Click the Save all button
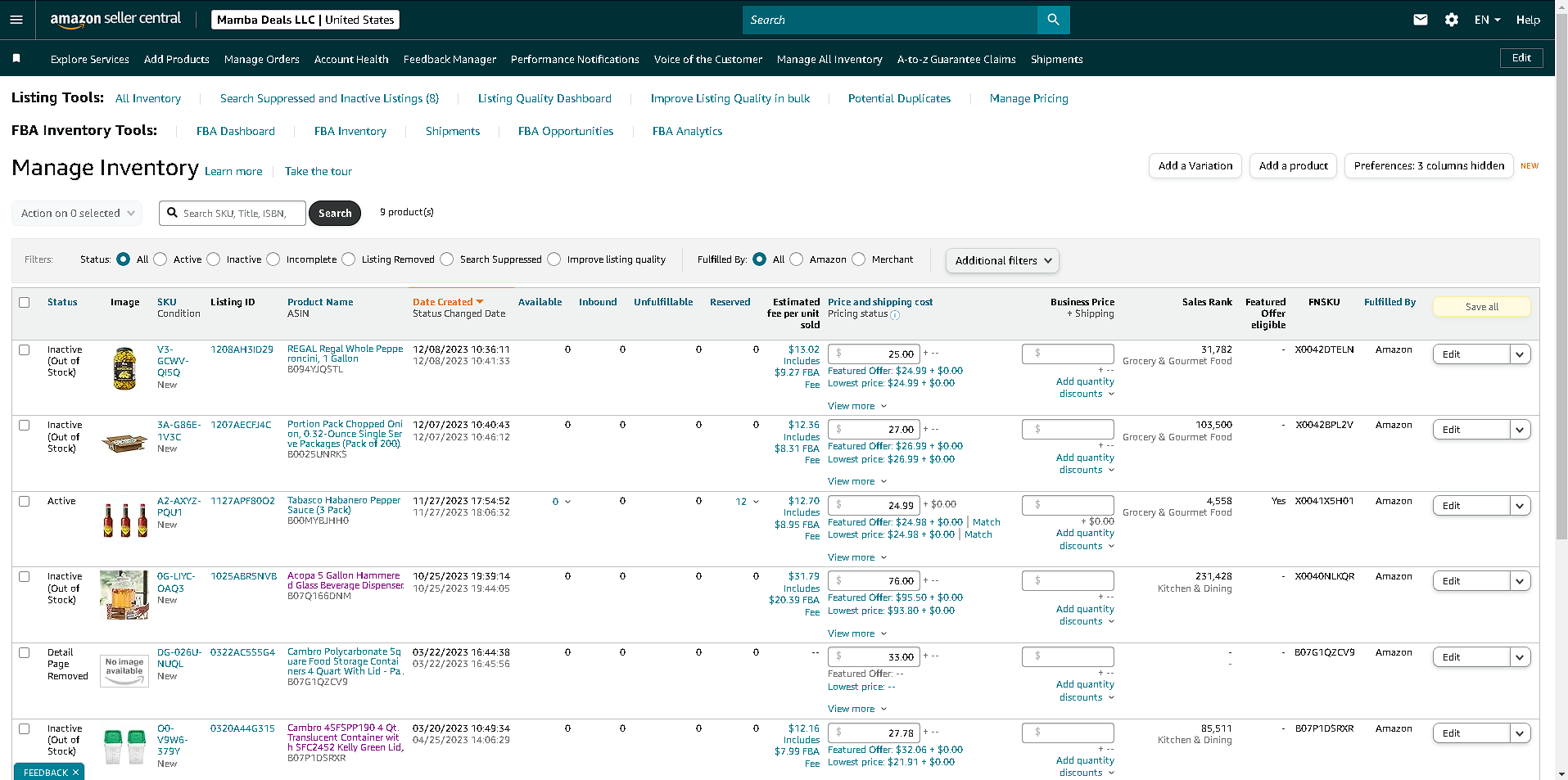1568x780 pixels. click(1481, 307)
